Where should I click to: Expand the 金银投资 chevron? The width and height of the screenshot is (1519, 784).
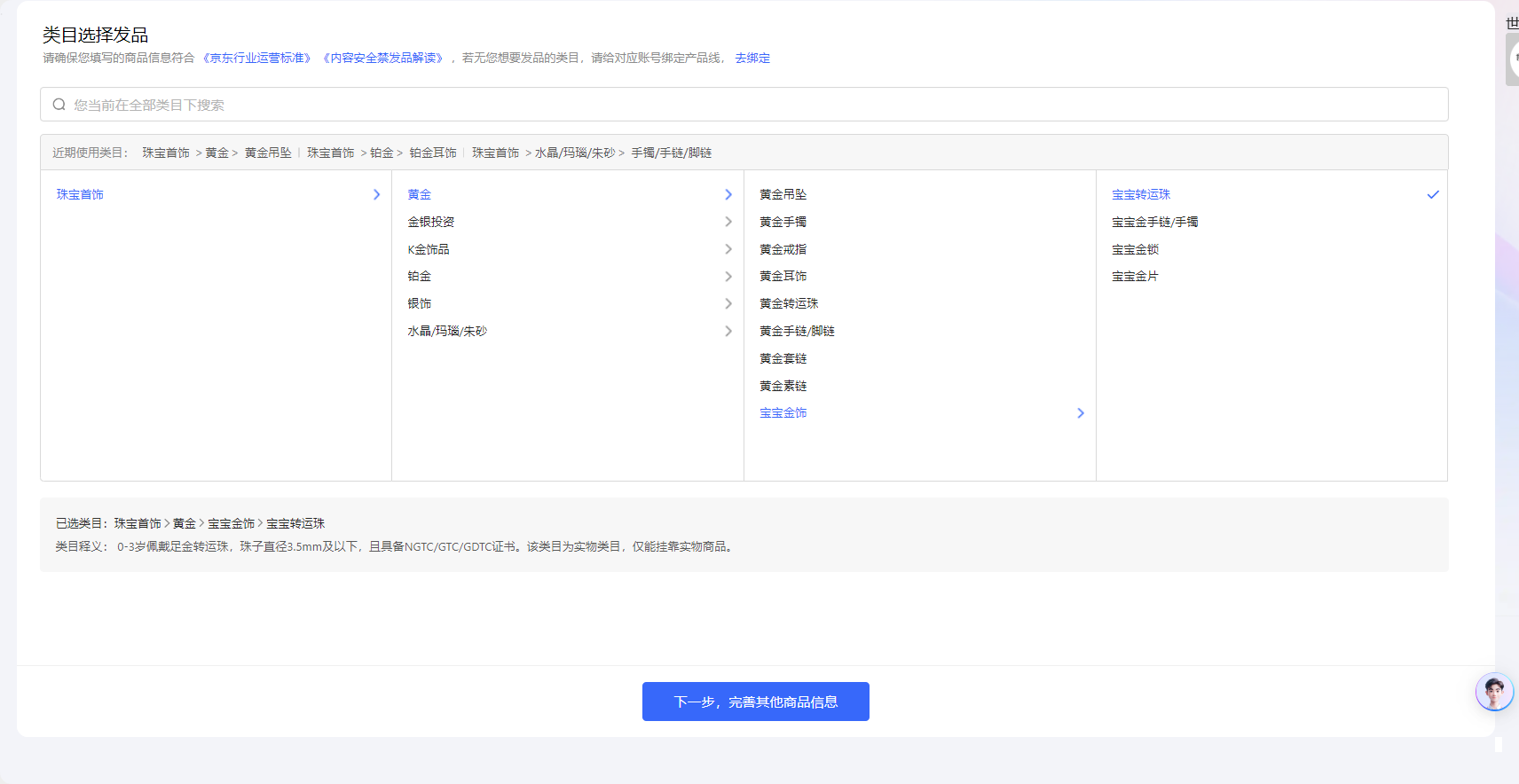tap(728, 222)
